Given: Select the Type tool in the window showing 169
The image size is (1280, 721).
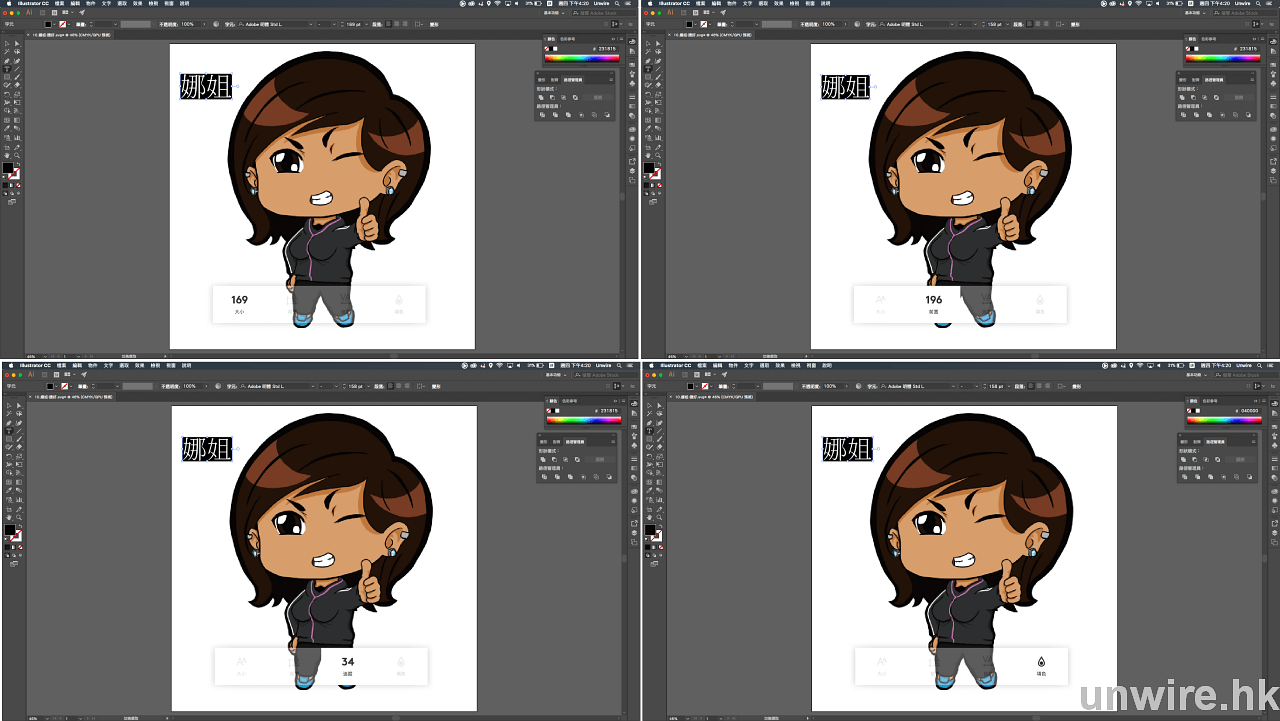Looking at the screenshot, I should click(7, 69).
